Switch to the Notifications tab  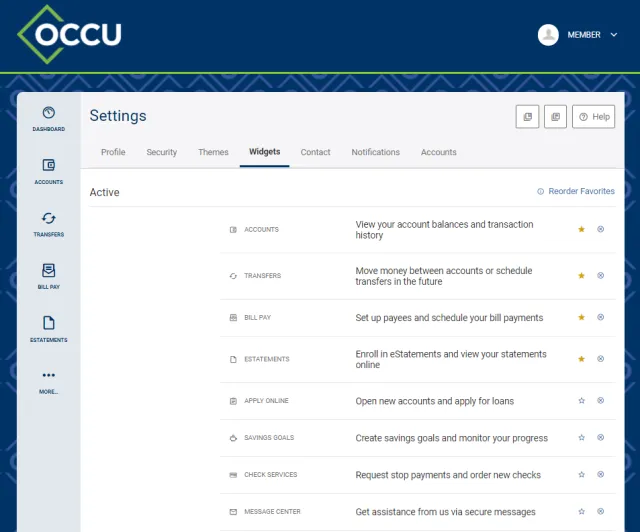point(376,152)
